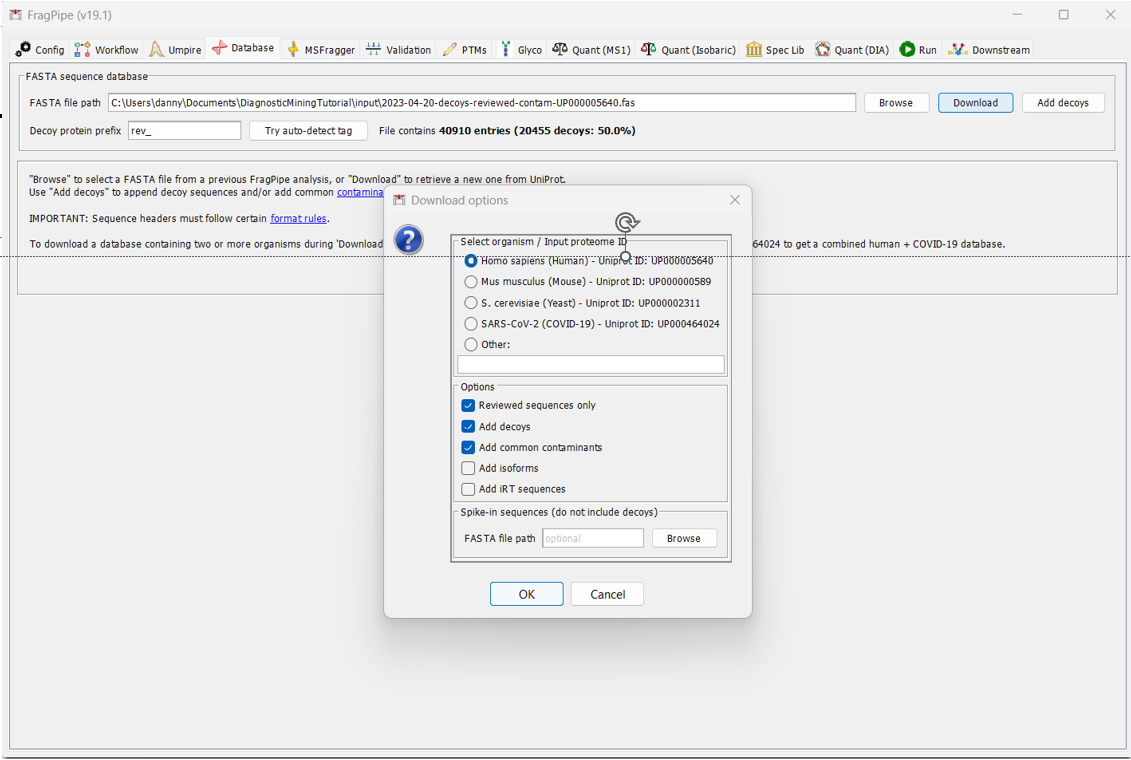
Task: Switch to Quant (Isobaric) tab
Action: [x=689, y=50]
